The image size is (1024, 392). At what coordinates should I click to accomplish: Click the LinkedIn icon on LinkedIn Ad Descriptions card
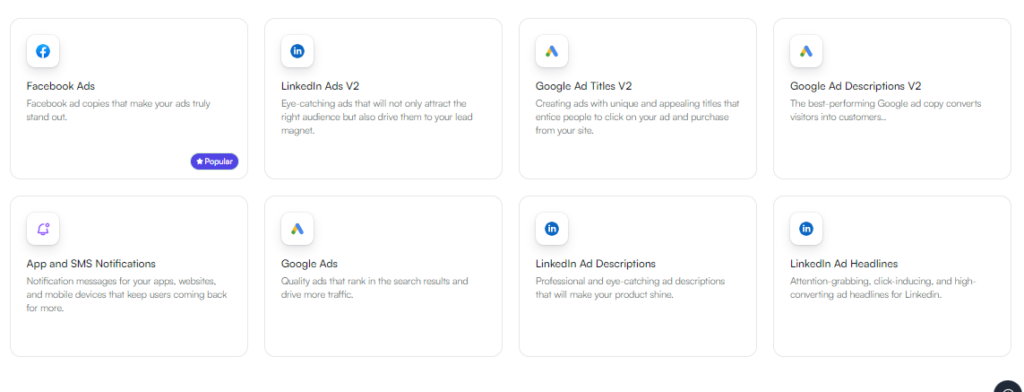click(552, 229)
